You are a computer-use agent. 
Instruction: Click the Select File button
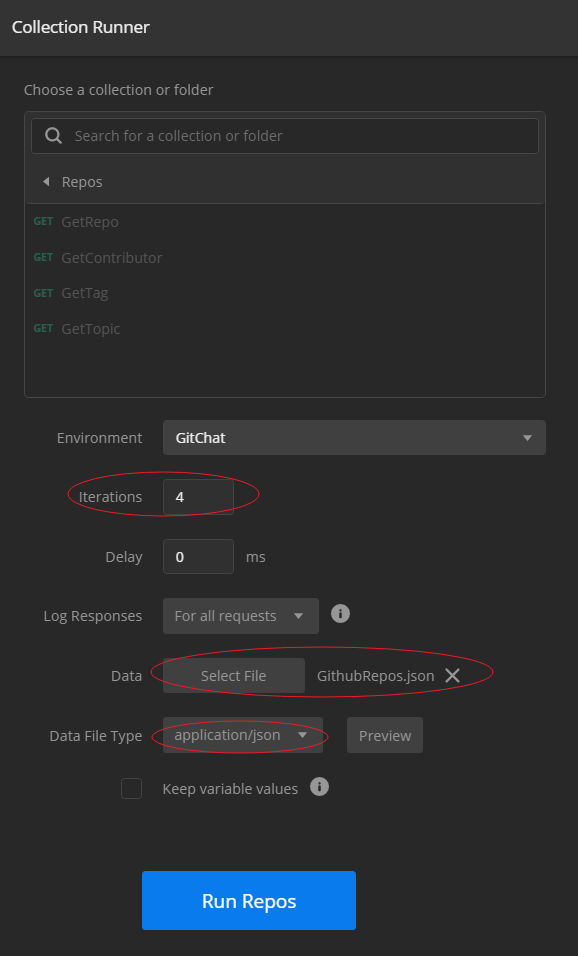(234, 676)
